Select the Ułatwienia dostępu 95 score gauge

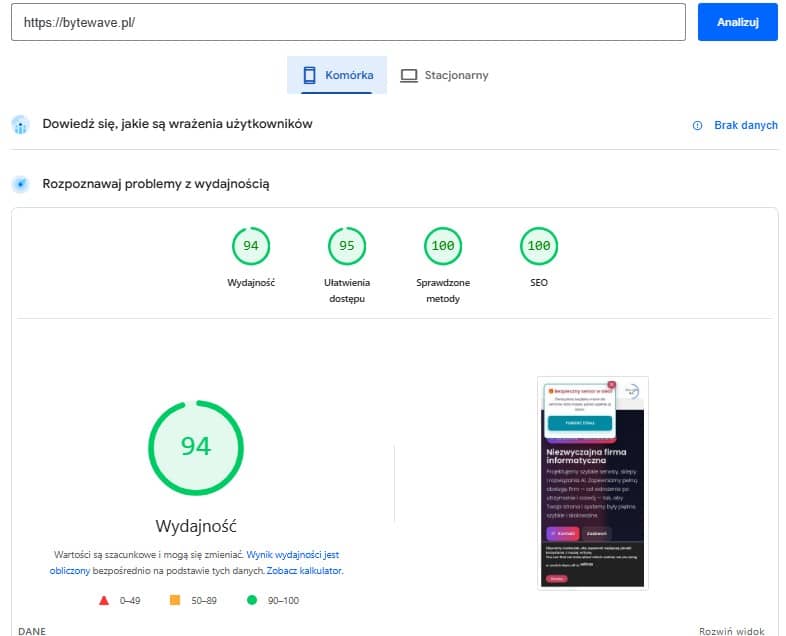[347, 246]
